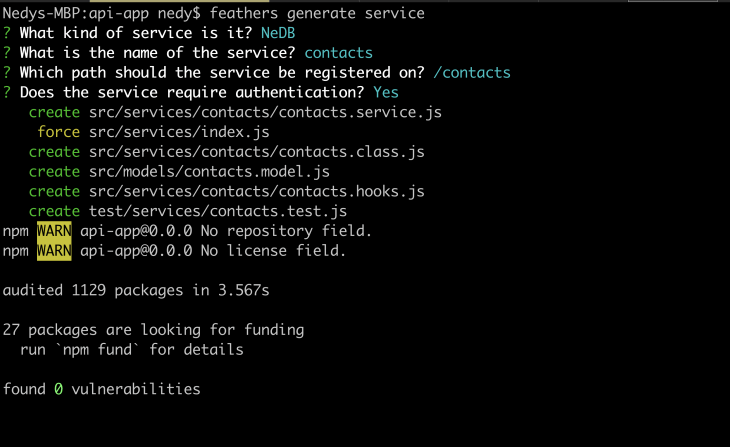Click the contacts.hooks.js file path

[256, 191]
